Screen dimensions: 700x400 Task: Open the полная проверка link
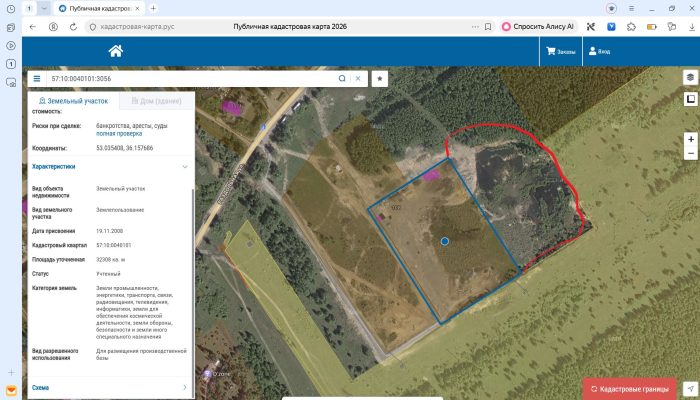point(119,133)
